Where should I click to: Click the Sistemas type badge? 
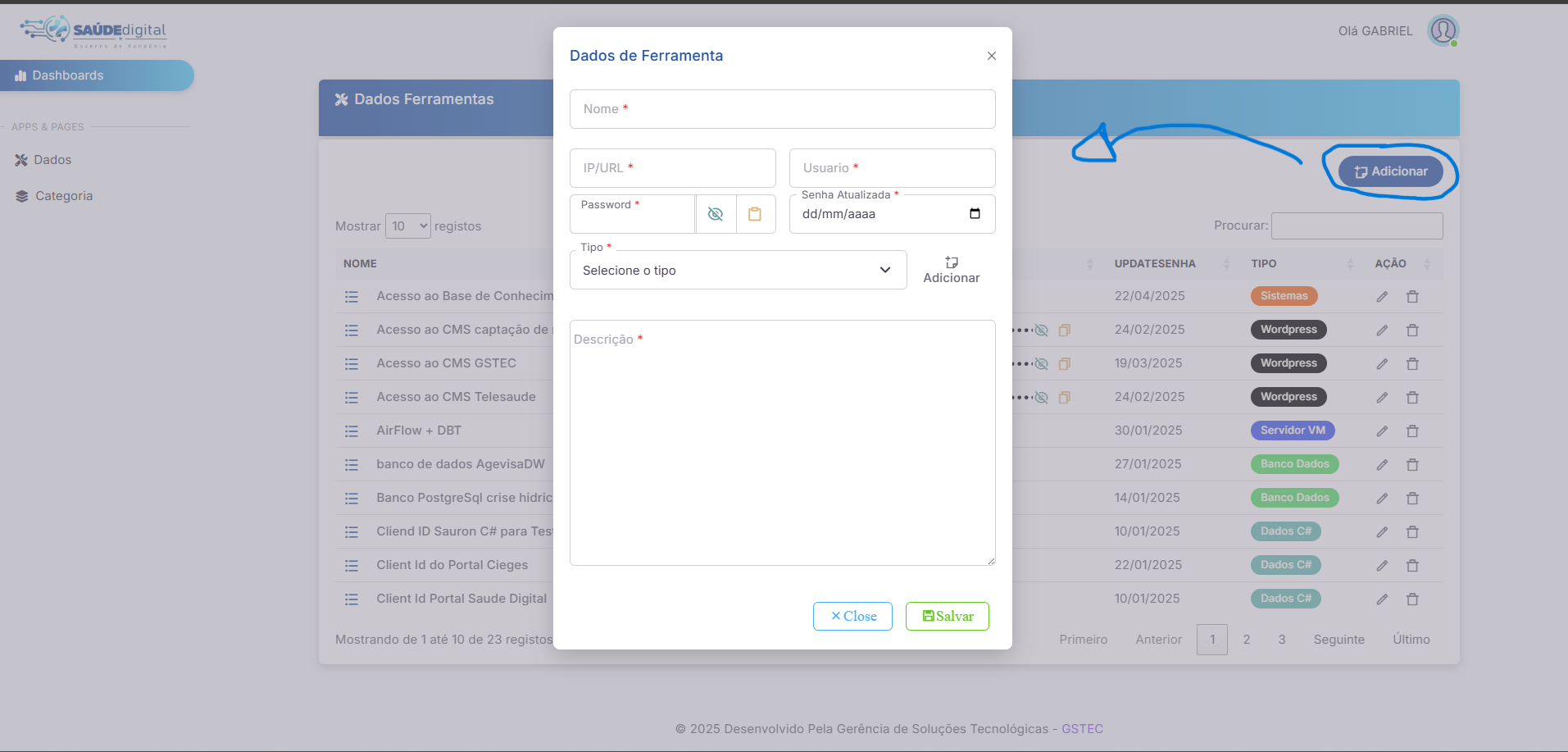1284,296
